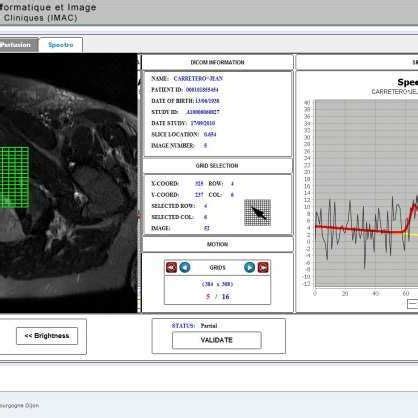Click the MOTION section header

pyautogui.click(x=217, y=244)
